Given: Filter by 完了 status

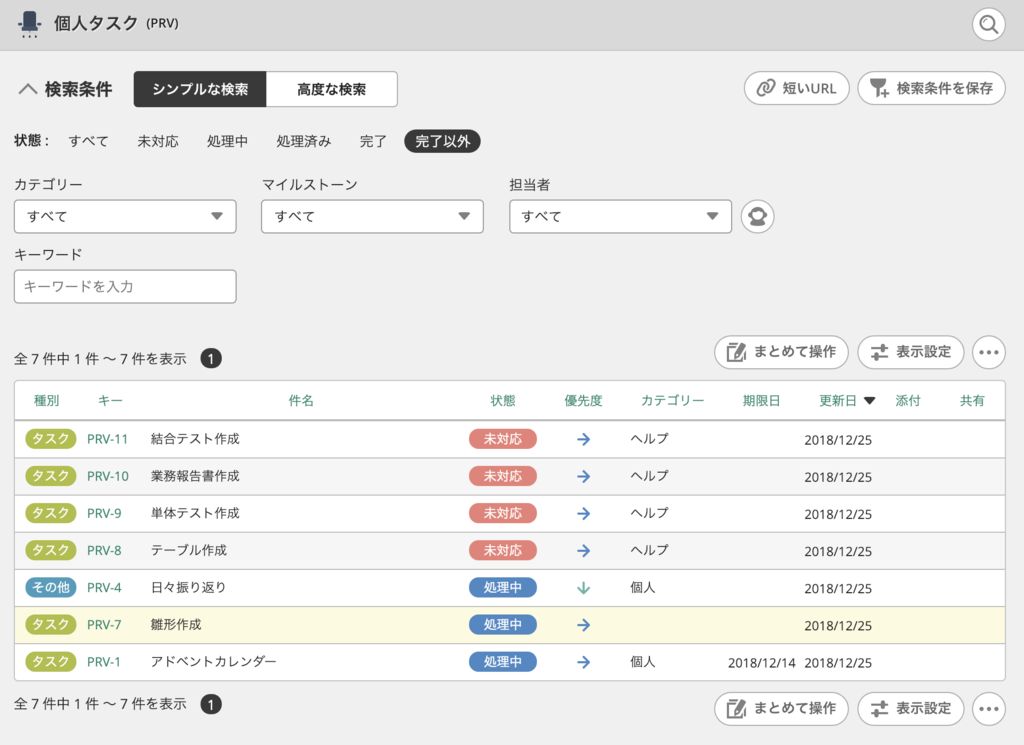Looking at the screenshot, I should pyautogui.click(x=373, y=141).
